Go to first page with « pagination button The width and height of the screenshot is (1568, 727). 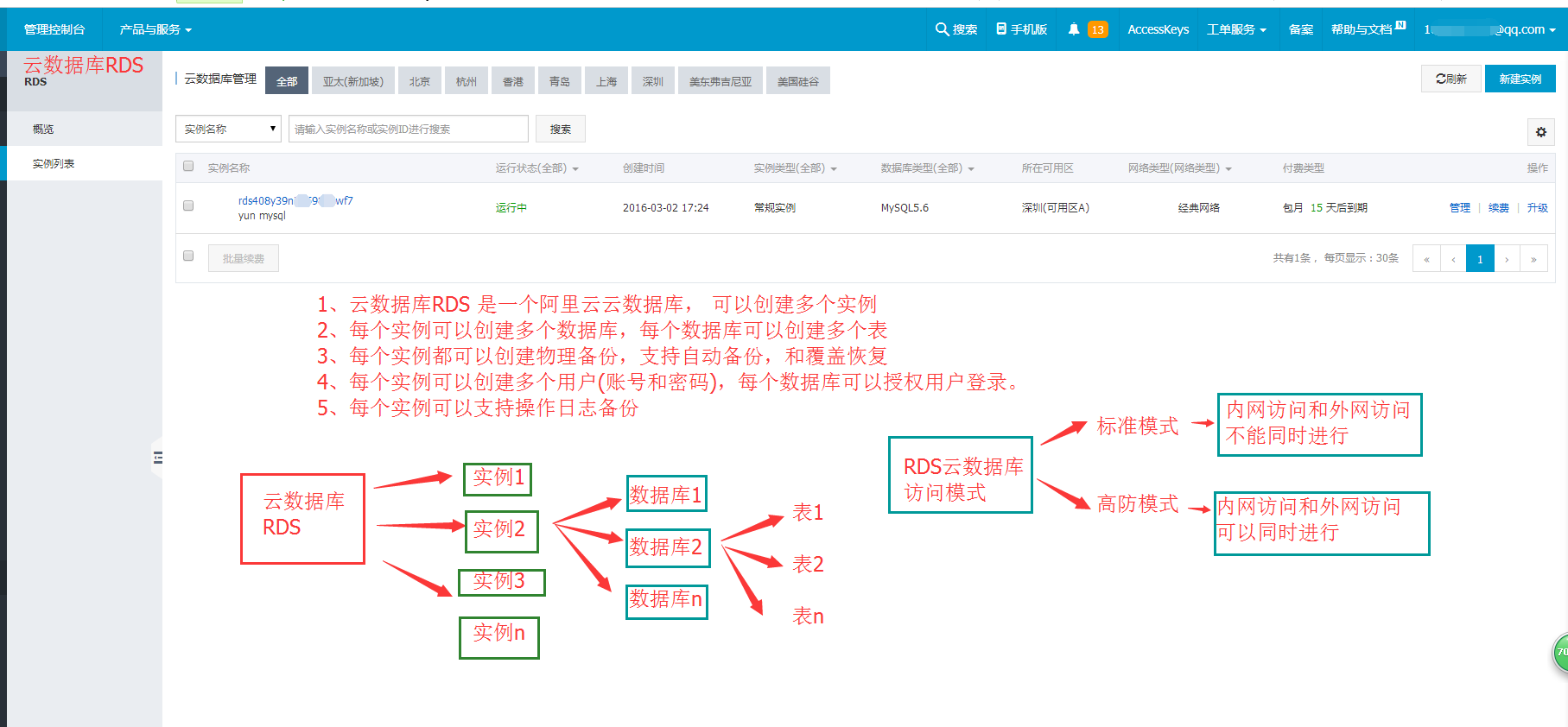click(x=1426, y=259)
